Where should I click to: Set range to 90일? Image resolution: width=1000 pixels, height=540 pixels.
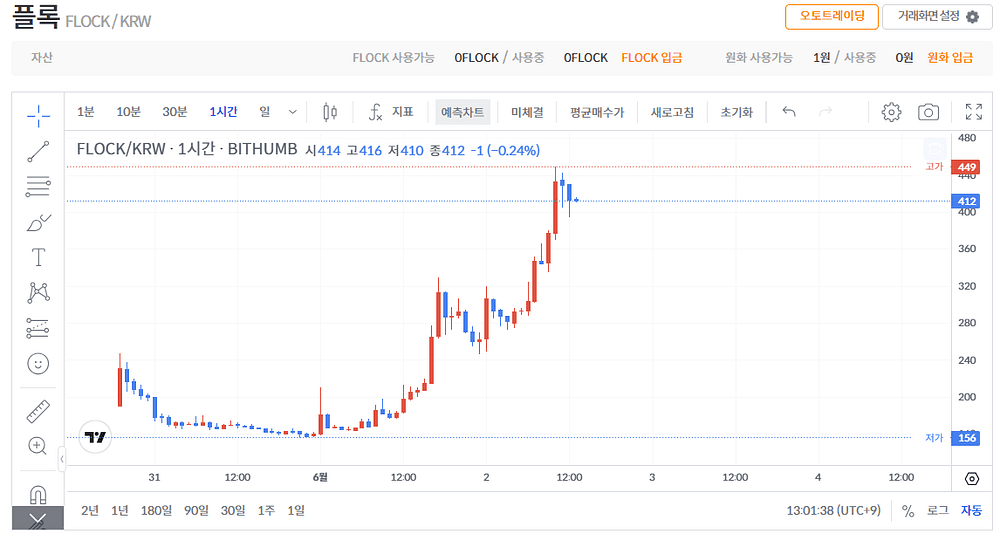click(x=196, y=511)
